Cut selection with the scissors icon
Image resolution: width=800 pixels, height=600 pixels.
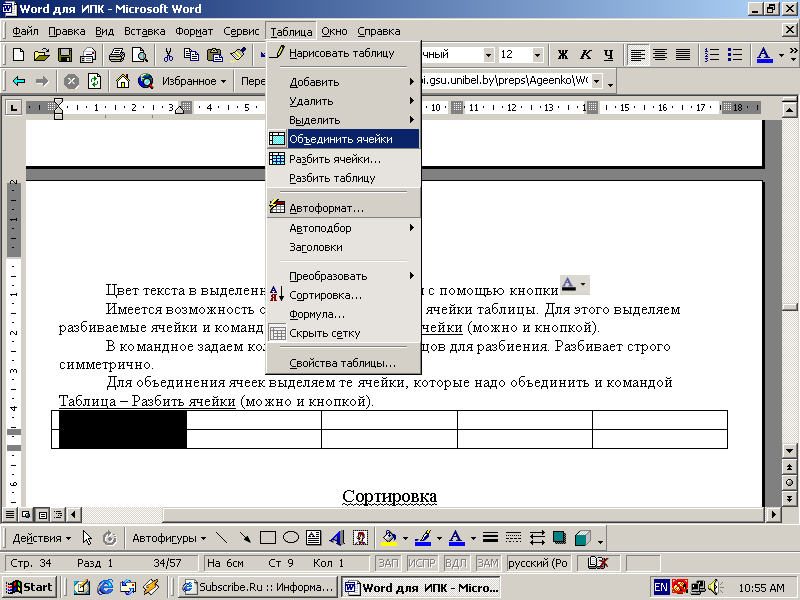[168, 54]
